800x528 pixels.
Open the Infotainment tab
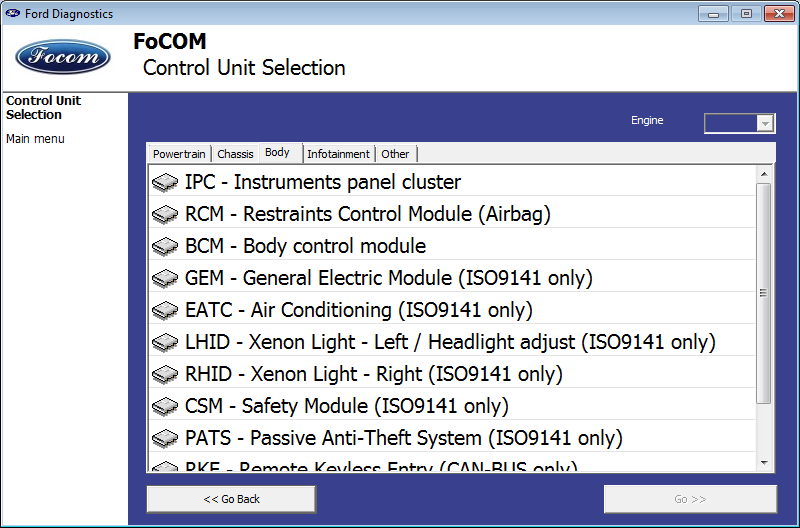click(x=338, y=154)
